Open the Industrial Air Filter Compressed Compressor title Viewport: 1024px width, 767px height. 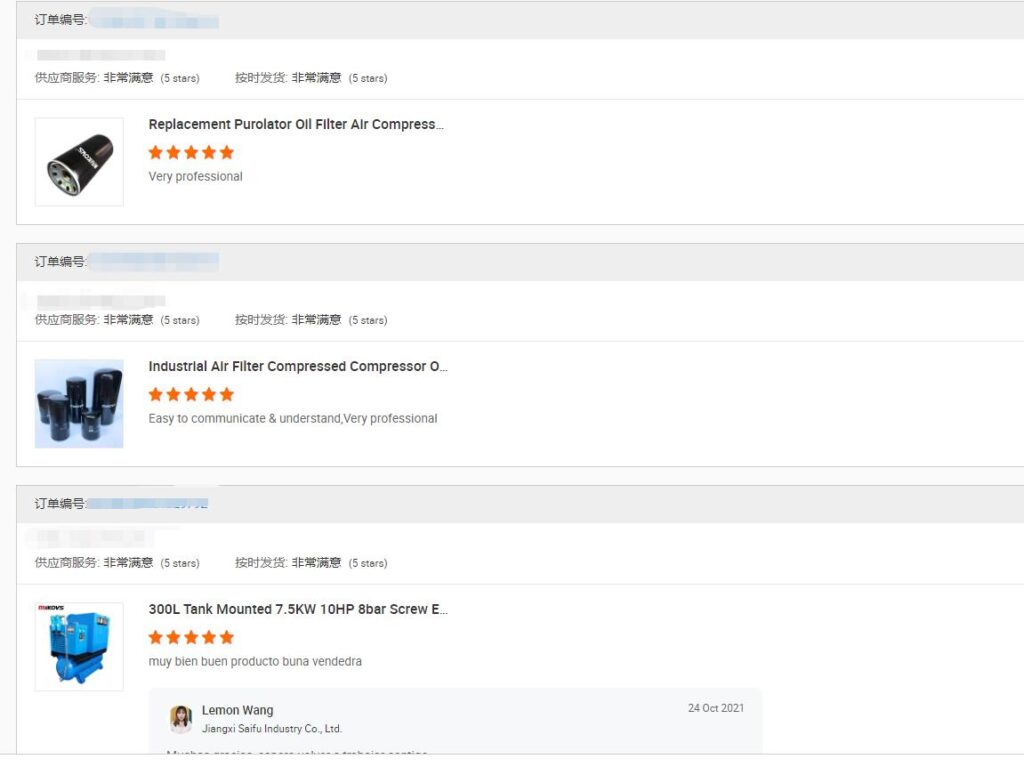pos(297,367)
